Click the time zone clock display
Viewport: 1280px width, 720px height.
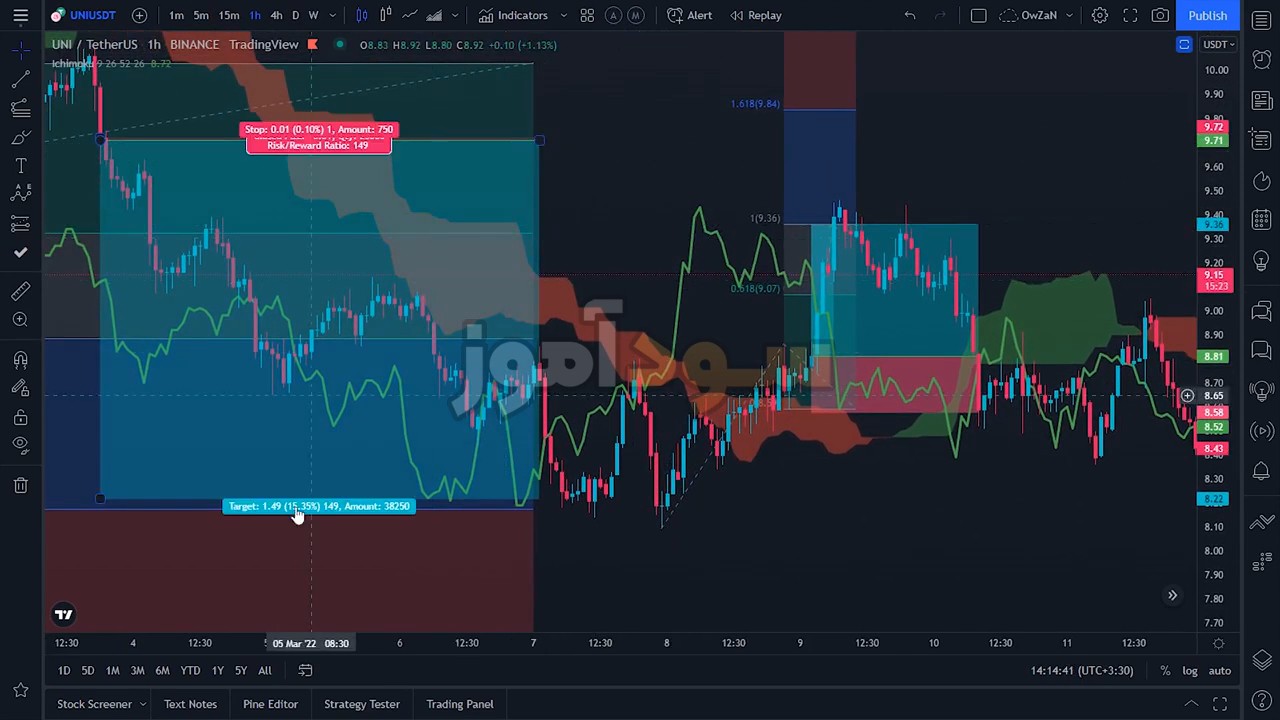tap(1084, 671)
